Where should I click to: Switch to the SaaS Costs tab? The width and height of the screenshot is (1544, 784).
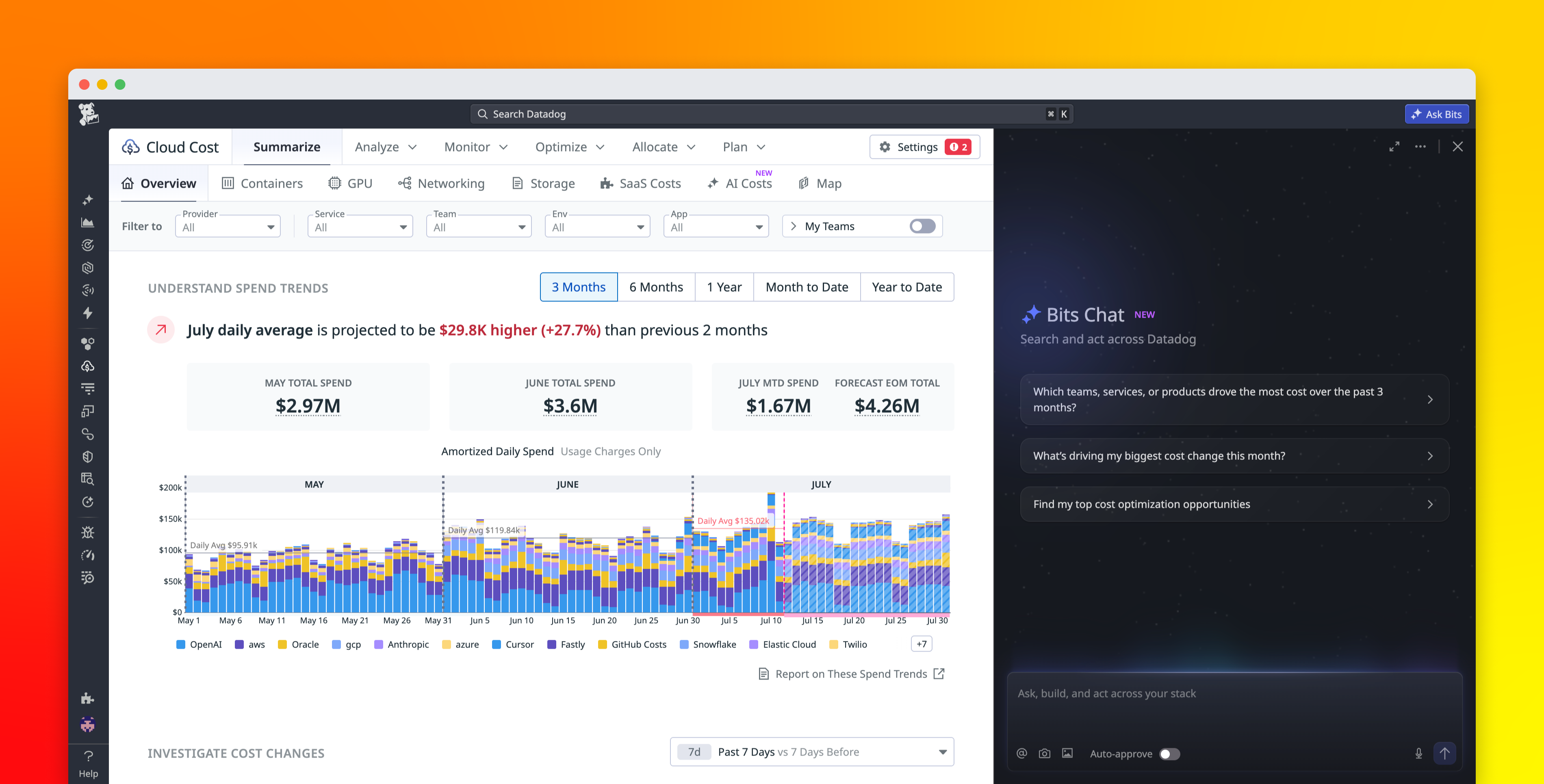(x=640, y=184)
